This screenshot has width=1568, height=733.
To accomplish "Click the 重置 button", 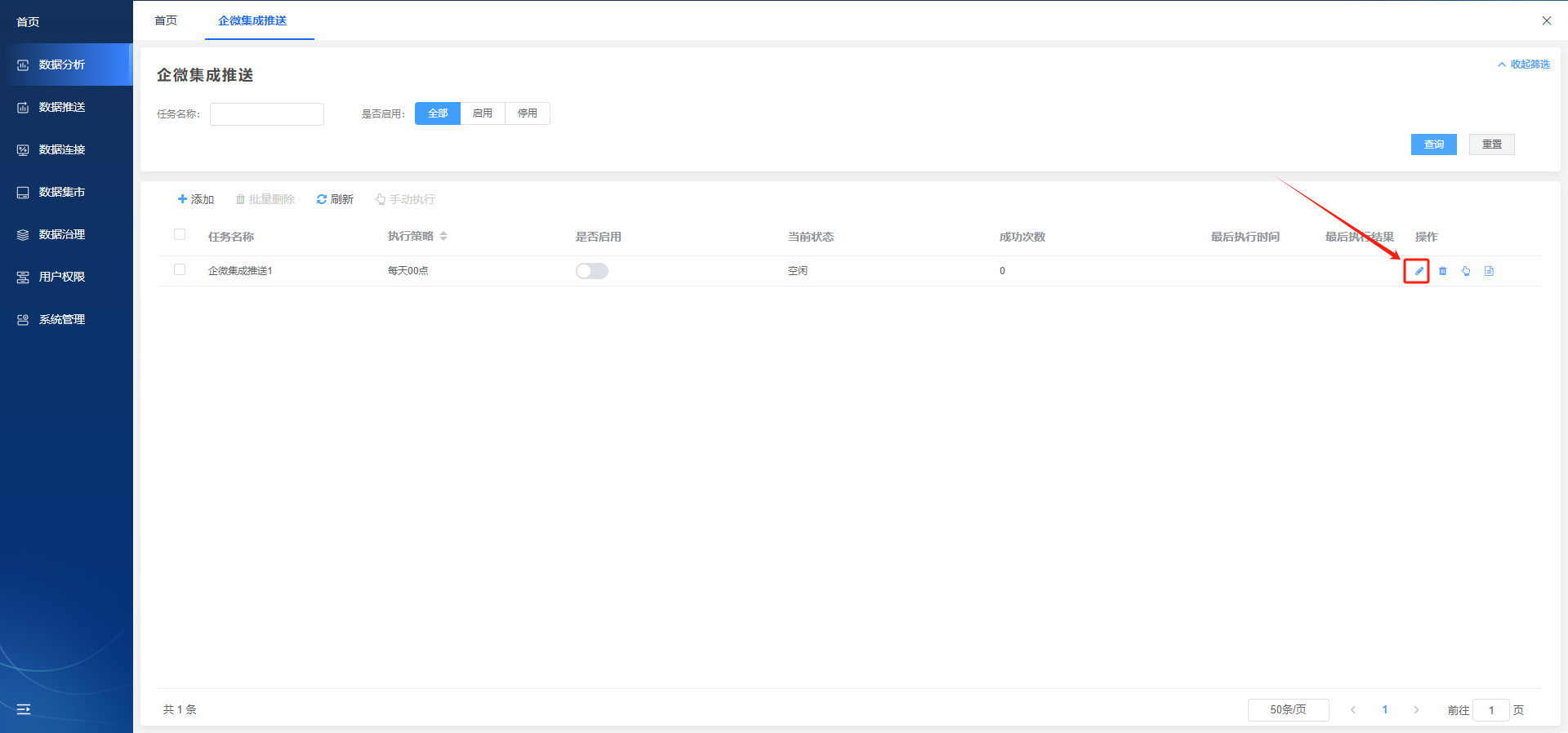I will click(1492, 144).
